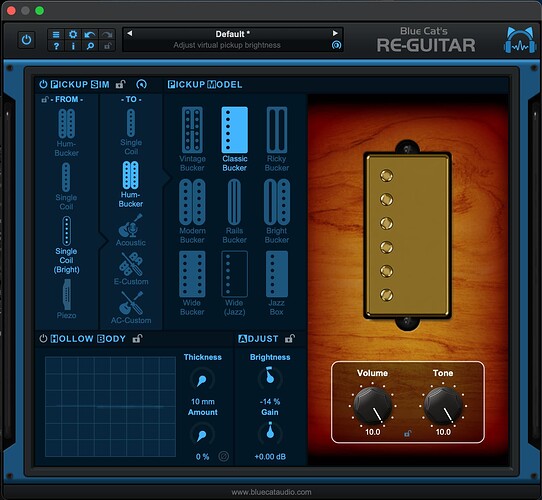
Task: Click the Hollow Body response graph
Action: (110, 407)
